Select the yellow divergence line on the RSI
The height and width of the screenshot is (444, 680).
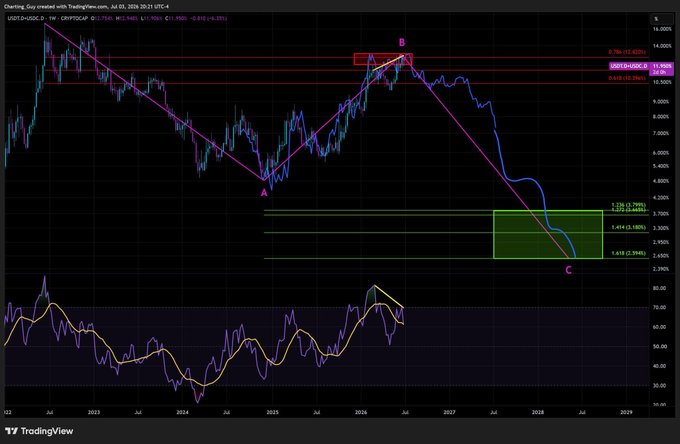pos(389,297)
